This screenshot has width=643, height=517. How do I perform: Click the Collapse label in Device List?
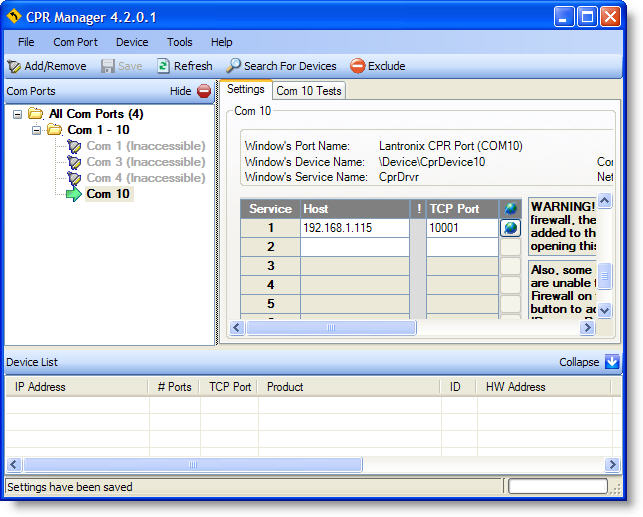tap(579, 362)
